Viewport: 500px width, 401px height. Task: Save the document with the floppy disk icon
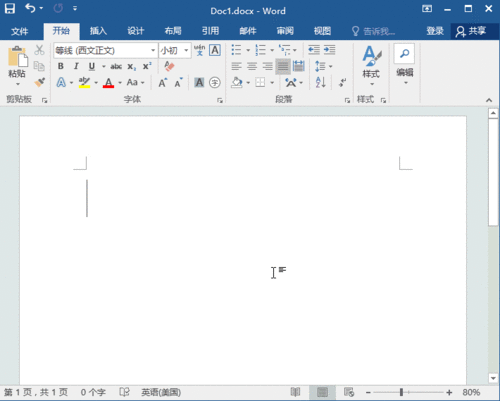click(x=10, y=9)
